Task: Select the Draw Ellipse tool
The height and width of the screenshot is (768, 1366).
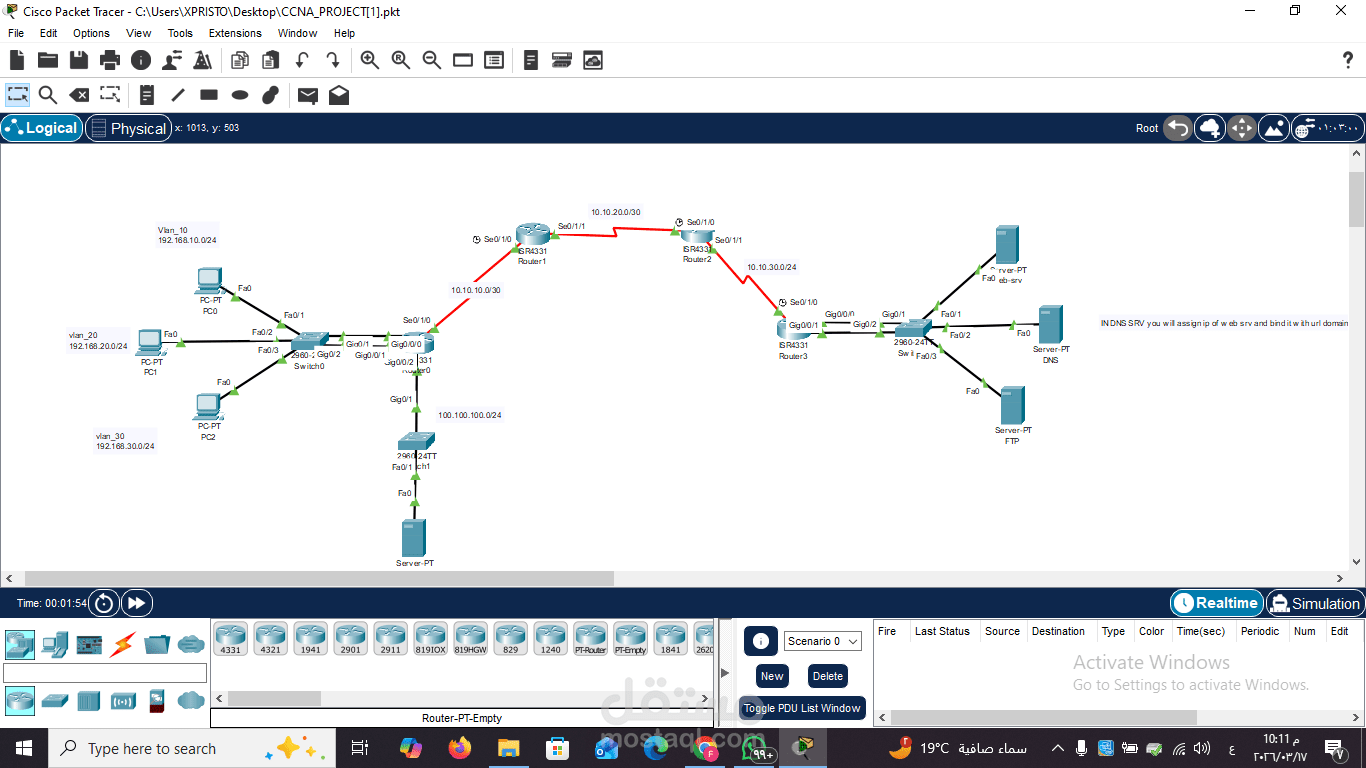Action: (x=239, y=95)
